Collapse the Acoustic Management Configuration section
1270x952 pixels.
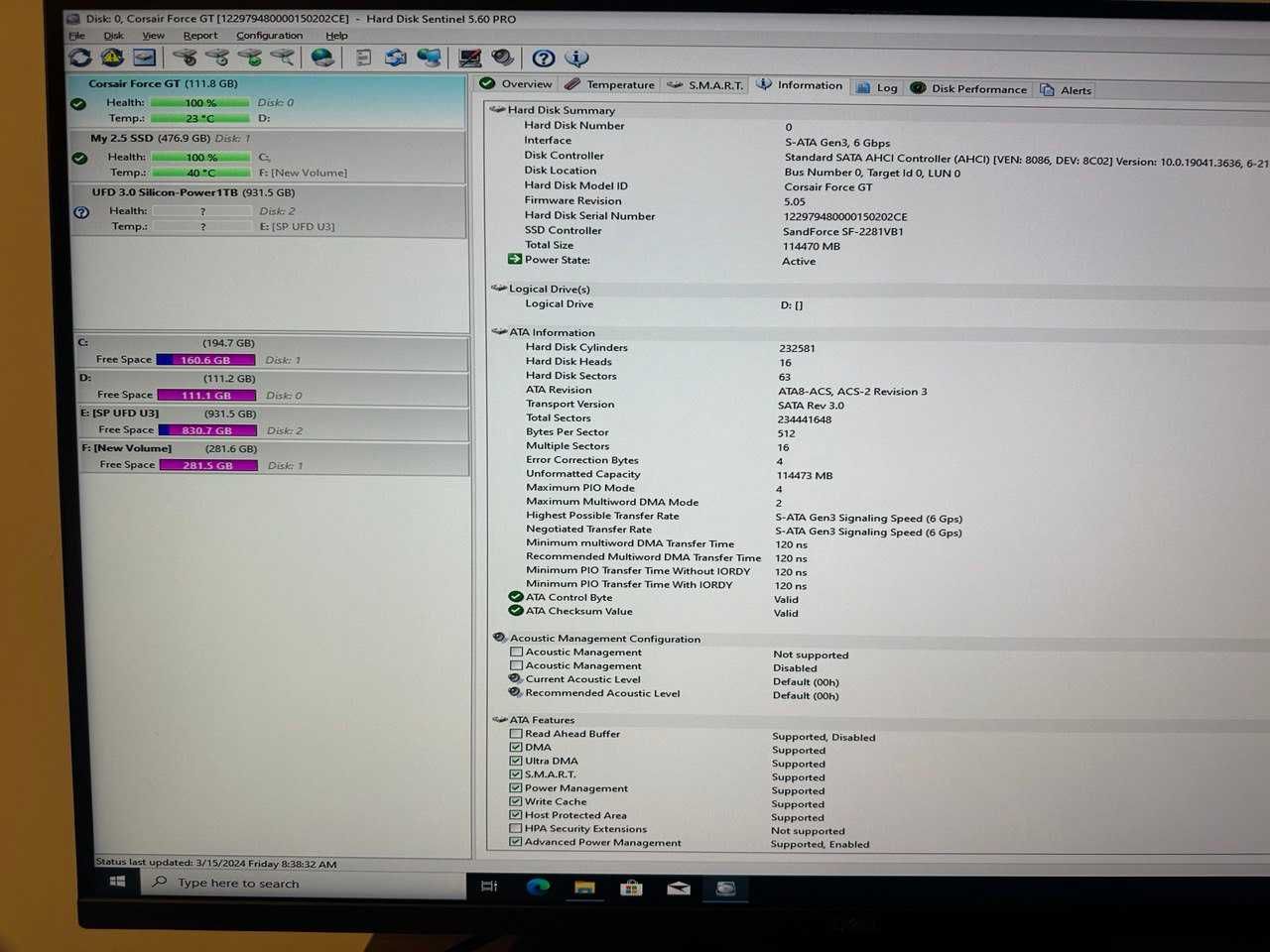(500, 638)
